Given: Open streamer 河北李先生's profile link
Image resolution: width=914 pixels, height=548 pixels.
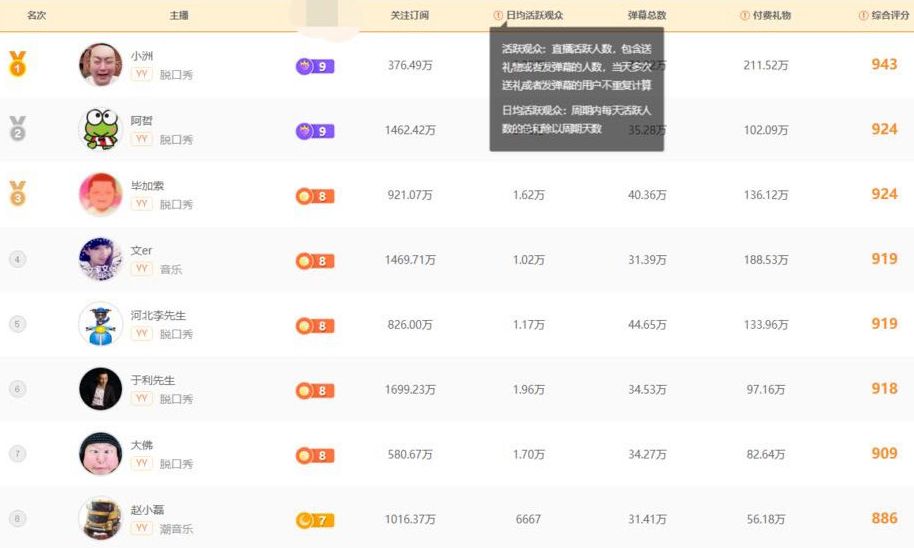Looking at the screenshot, I should coord(159,315).
